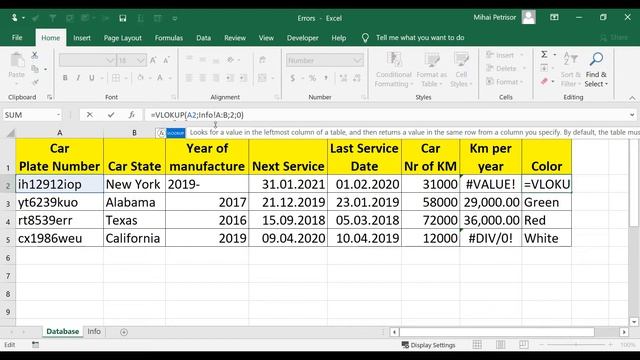Switch to the Formulas tab
The width and height of the screenshot is (640, 360).
tap(169, 38)
